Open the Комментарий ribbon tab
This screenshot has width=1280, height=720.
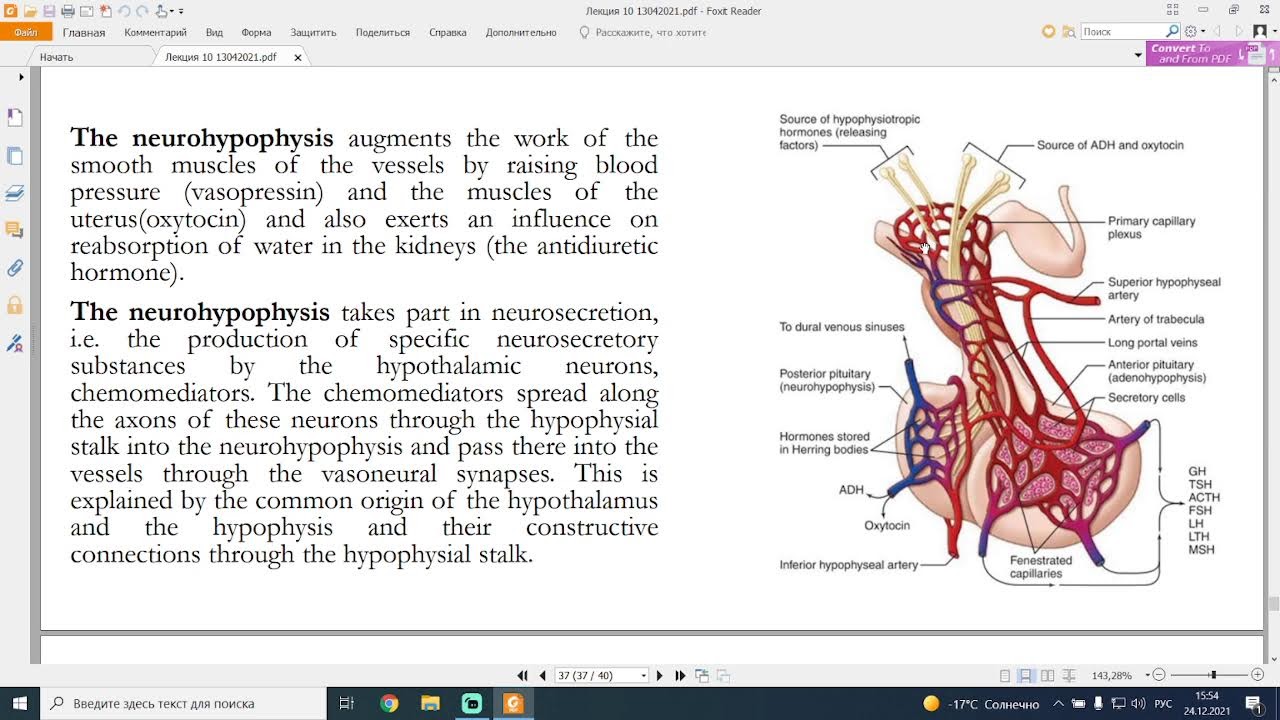click(x=155, y=32)
